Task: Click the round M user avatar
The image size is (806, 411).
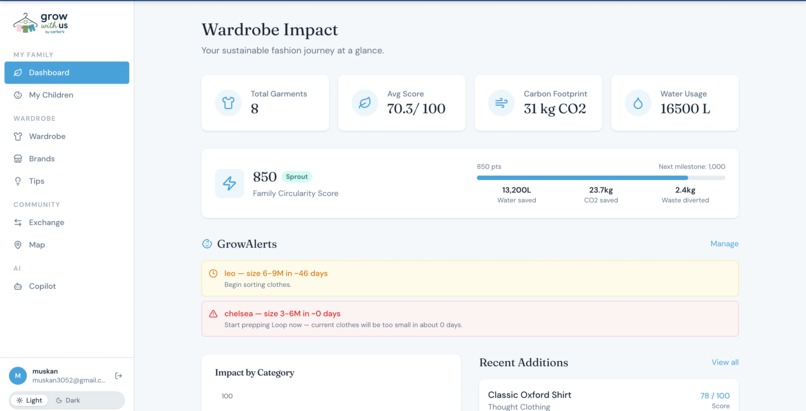Action: pyautogui.click(x=18, y=376)
